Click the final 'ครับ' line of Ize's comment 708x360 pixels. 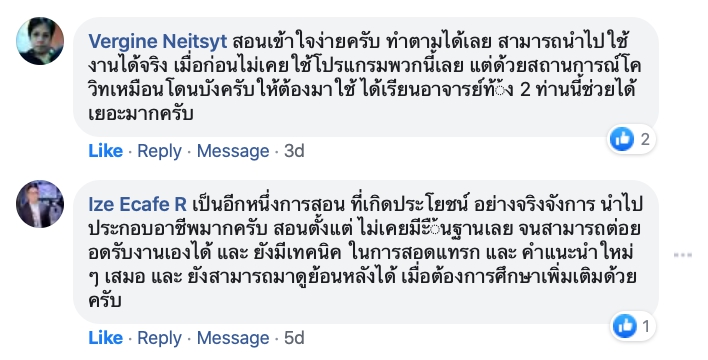click(x=105, y=300)
